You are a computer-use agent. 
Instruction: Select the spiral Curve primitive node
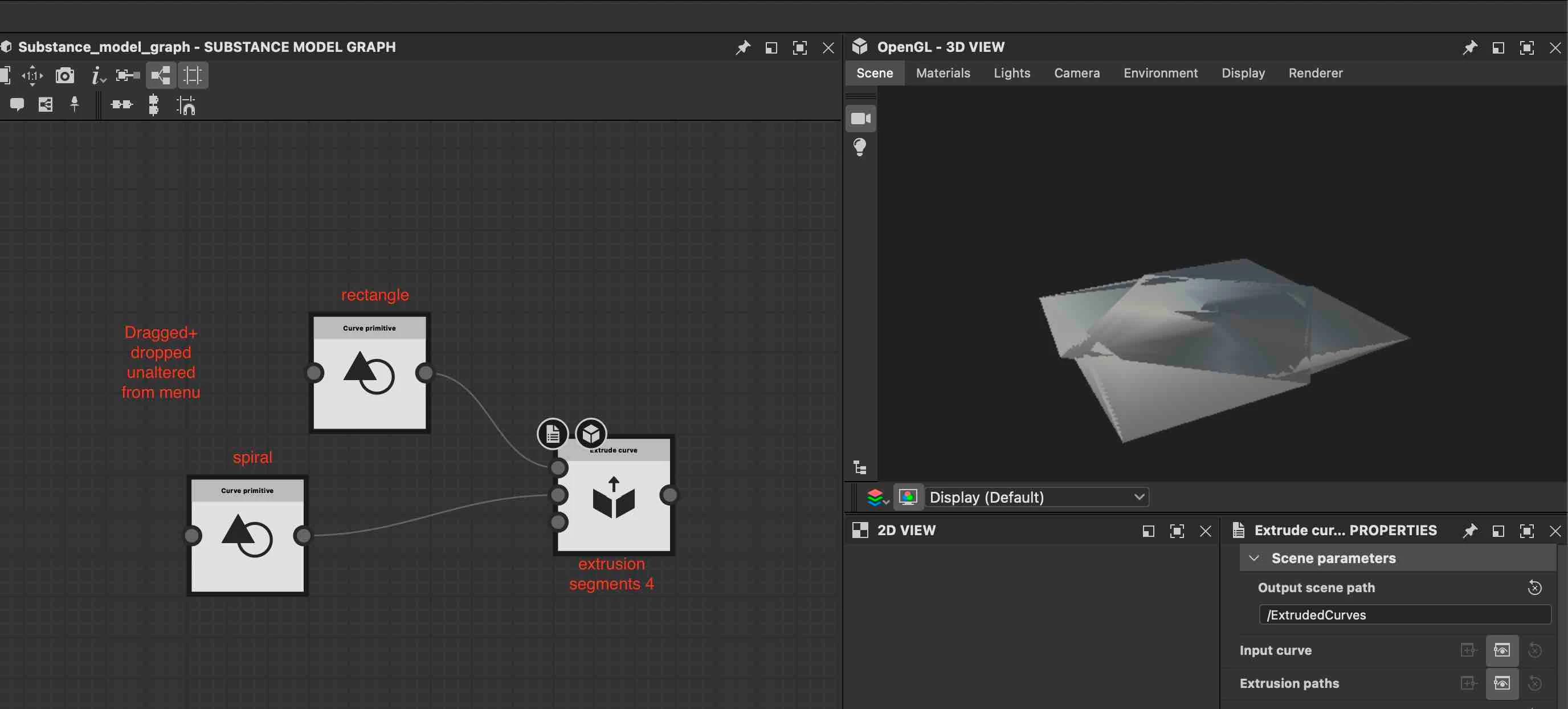coord(247,536)
